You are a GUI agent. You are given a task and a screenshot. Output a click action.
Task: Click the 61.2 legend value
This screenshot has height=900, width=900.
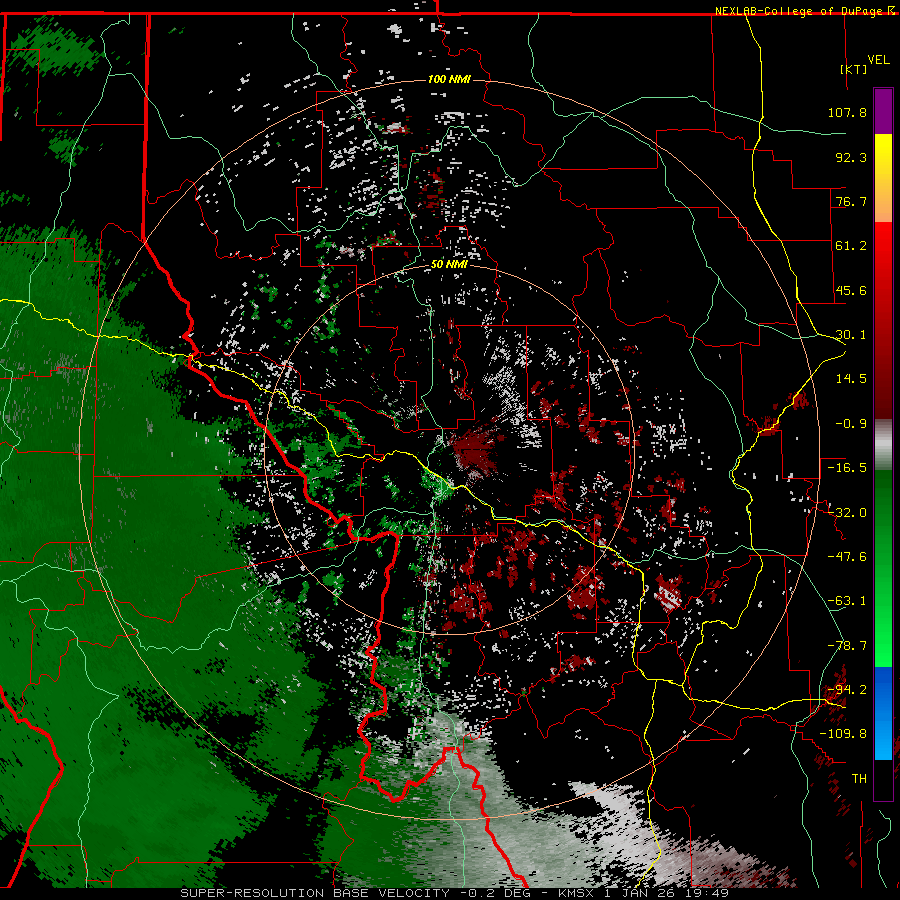(x=851, y=246)
